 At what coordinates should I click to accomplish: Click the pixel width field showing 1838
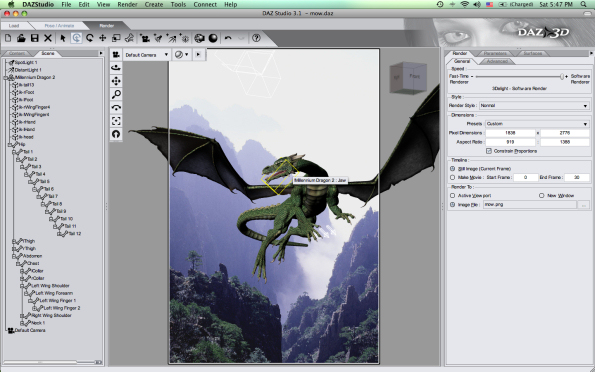pos(510,133)
